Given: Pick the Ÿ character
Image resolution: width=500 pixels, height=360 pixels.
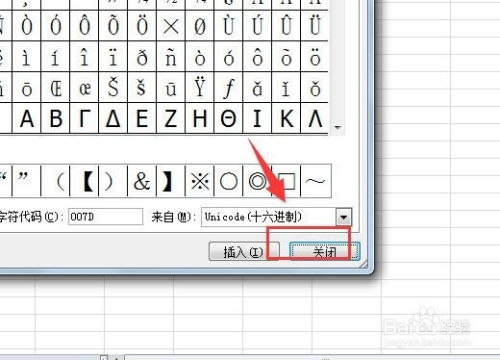Looking at the screenshot, I should coord(200,87).
